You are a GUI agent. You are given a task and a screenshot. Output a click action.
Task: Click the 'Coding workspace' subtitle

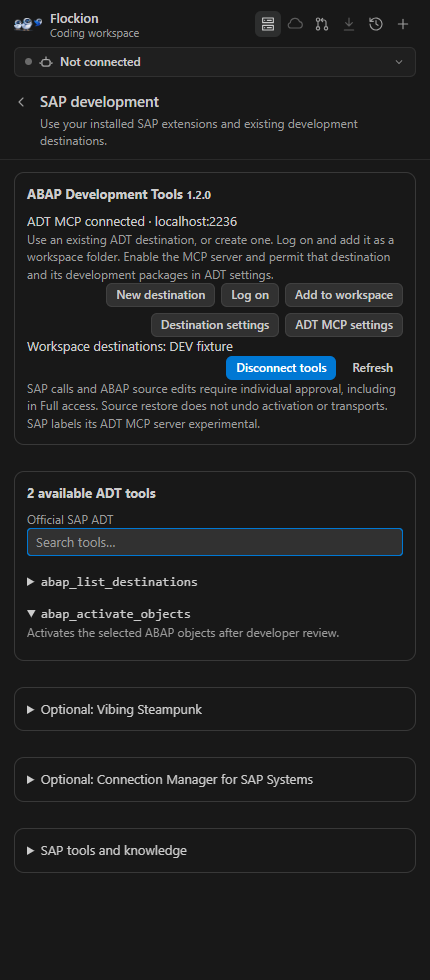tap(94, 33)
